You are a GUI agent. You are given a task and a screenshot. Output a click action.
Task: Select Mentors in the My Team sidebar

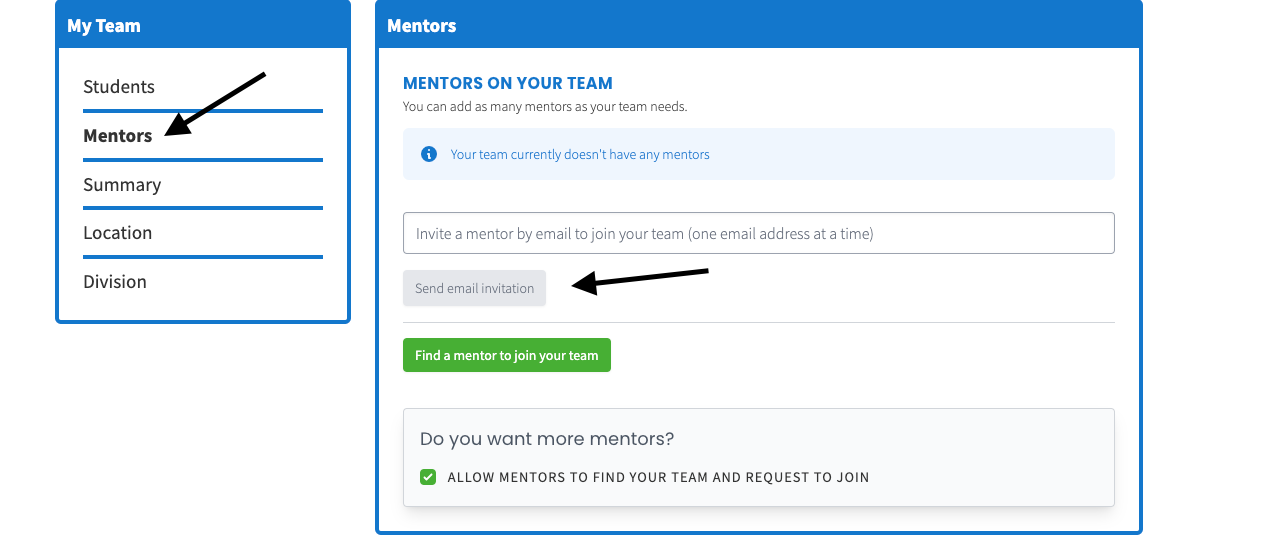point(118,136)
